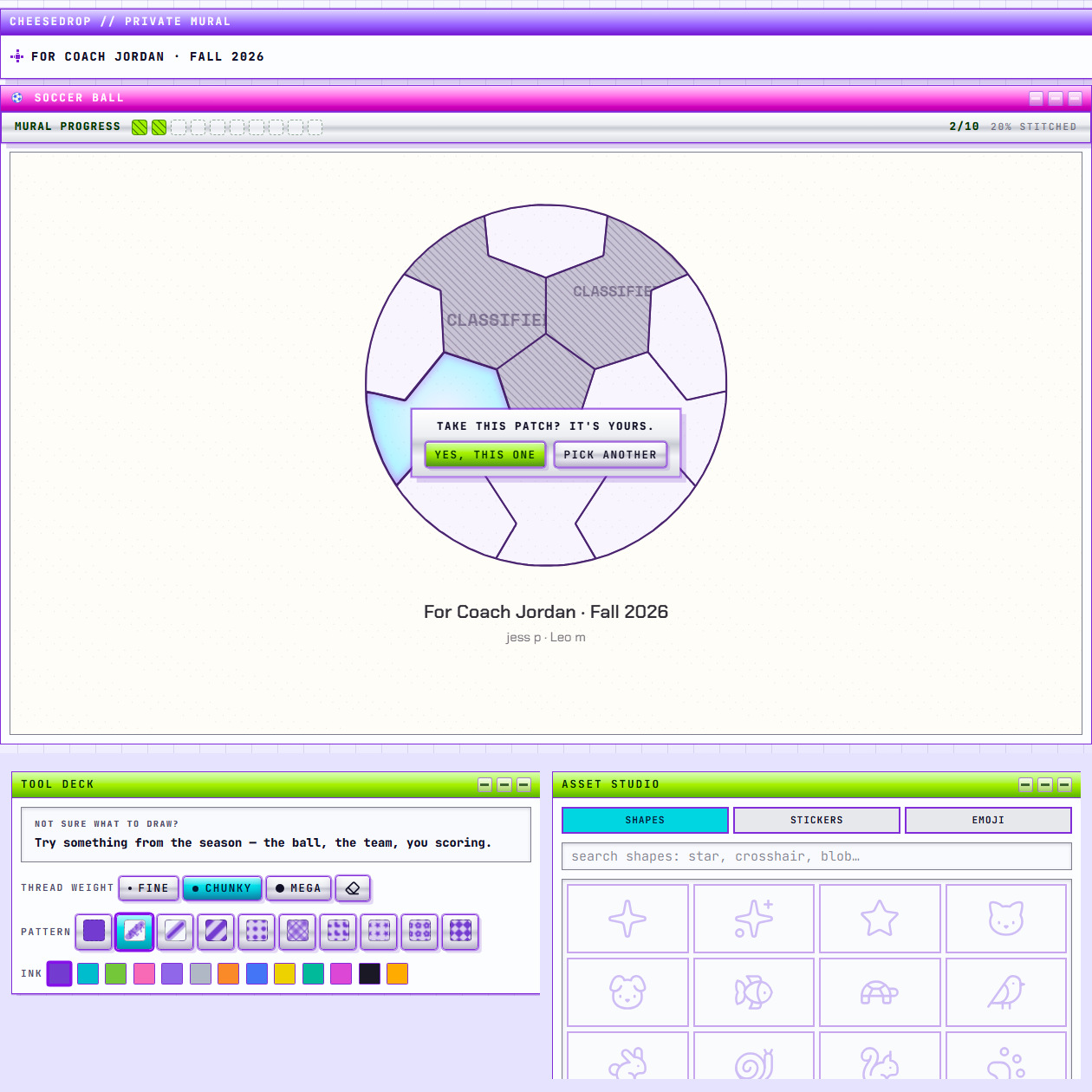Select the eraser tool in Tool Deck
Viewport: 1092px width, 1092px height.
(x=353, y=888)
